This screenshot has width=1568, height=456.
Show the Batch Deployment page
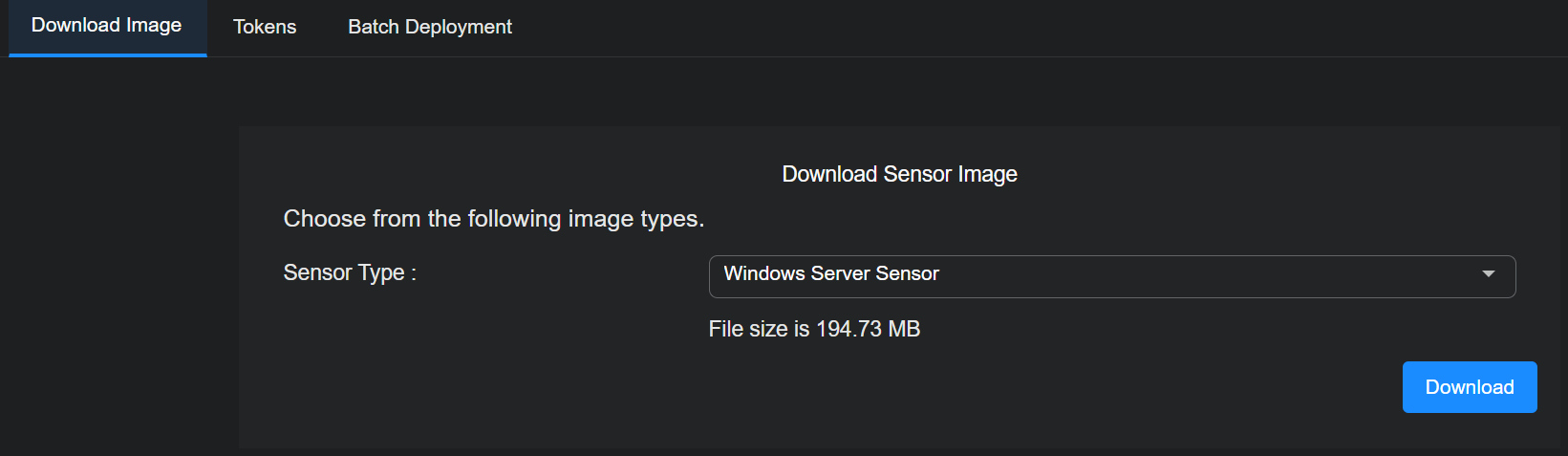[x=430, y=27]
